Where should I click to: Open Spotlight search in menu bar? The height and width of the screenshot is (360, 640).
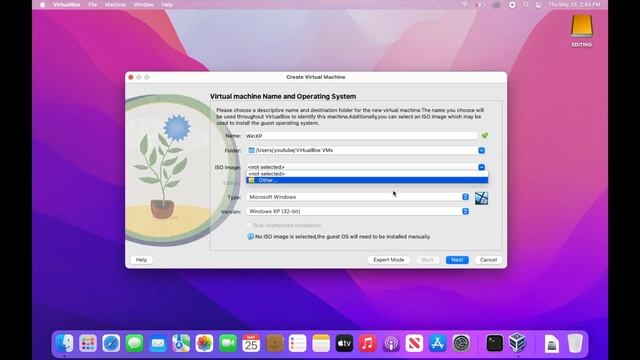point(526,4)
